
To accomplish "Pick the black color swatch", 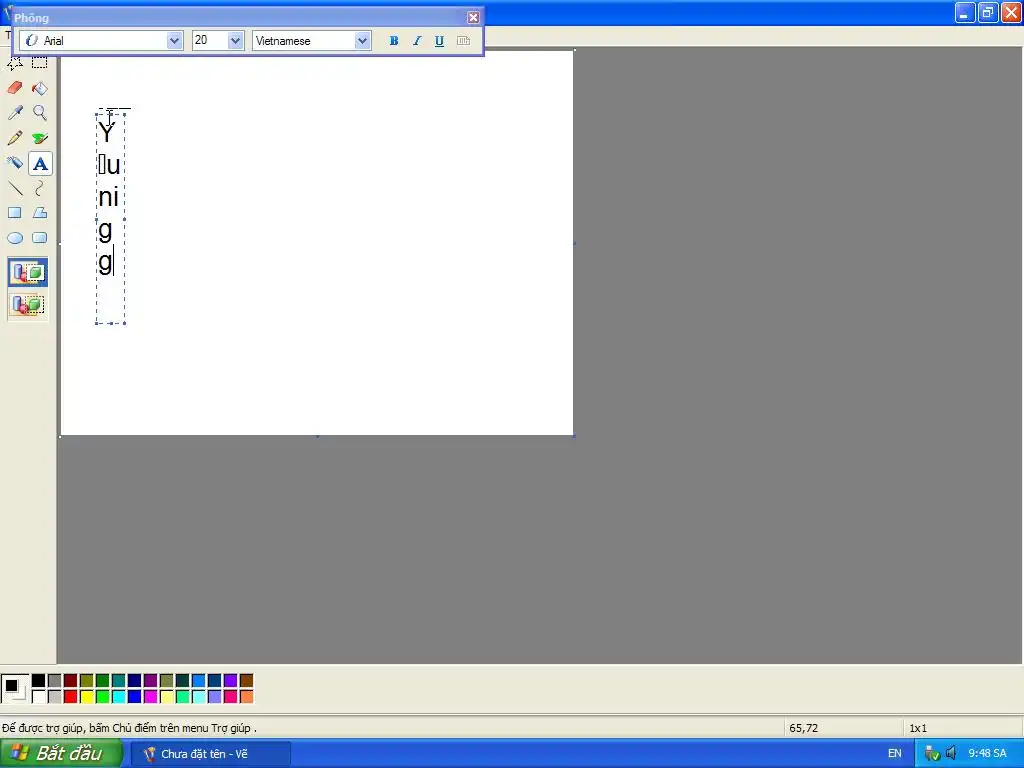I will [39, 680].
